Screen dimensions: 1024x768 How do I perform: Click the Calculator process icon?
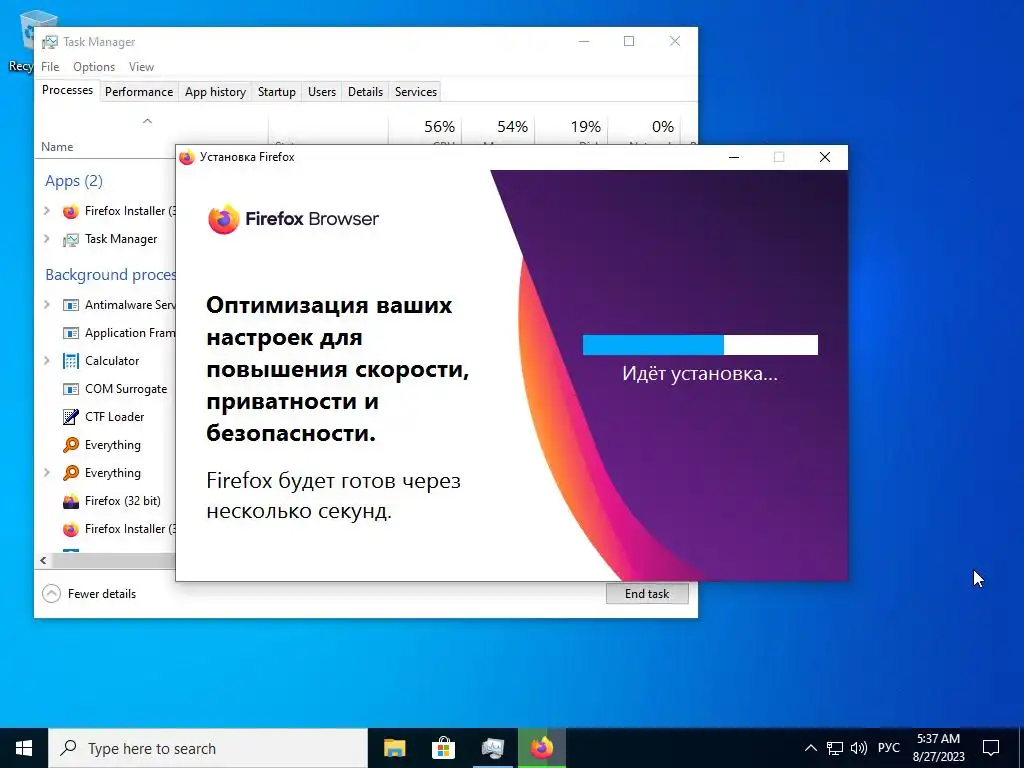coord(71,361)
